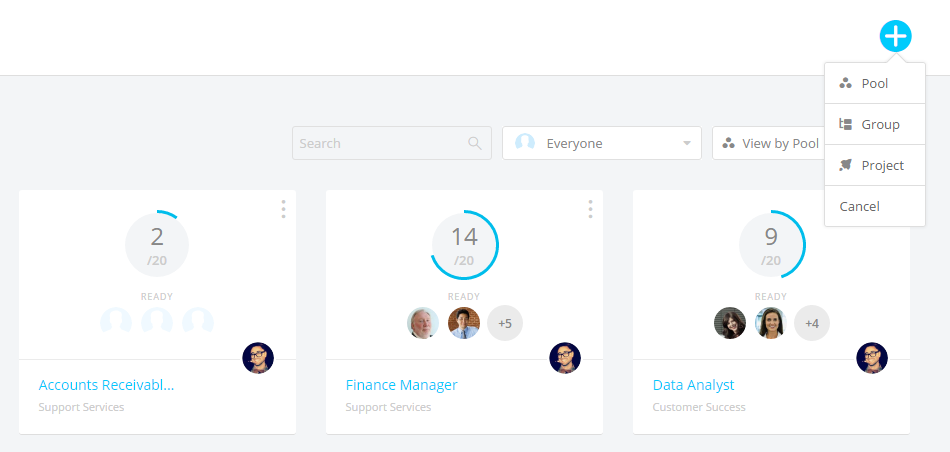Open the Accounts Receivable pool link
The height and width of the screenshot is (452, 950).
click(x=106, y=385)
